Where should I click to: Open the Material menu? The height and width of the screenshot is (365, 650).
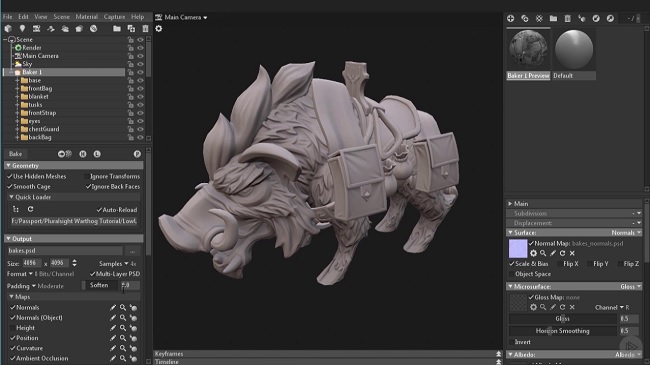(x=87, y=17)
